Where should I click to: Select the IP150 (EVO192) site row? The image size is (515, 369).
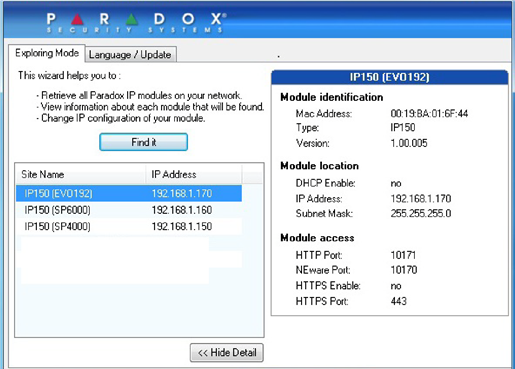129,193
